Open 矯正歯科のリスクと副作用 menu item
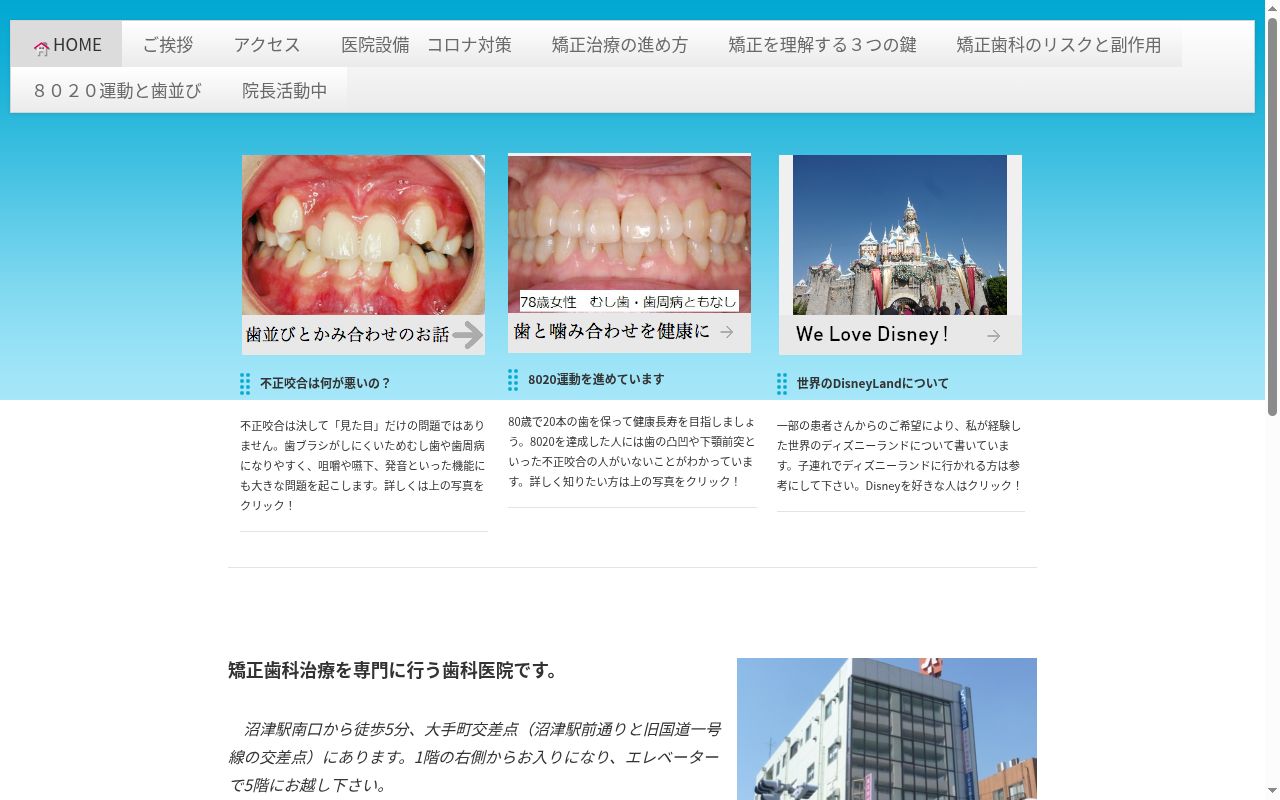 [x=1059, y=45]
